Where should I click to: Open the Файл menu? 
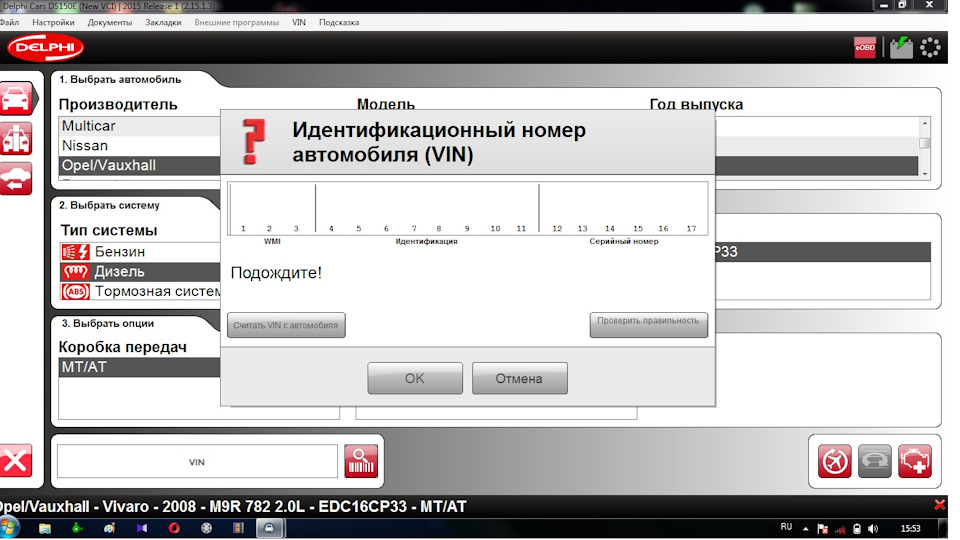pyautogui.click(x=9, y=22)
